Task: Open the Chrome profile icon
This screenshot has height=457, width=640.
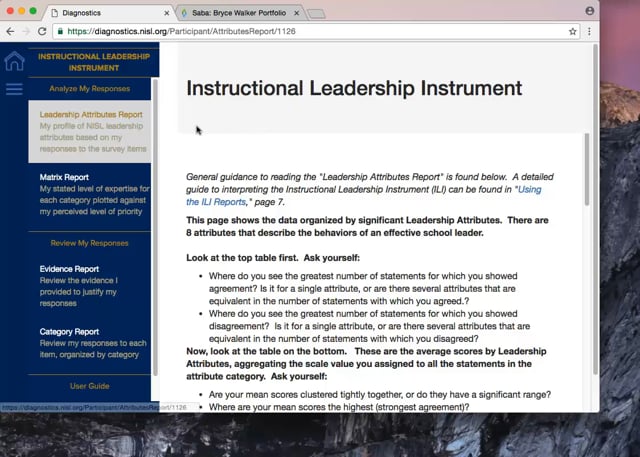Action: pyautogui.click(x=589, y=11)
